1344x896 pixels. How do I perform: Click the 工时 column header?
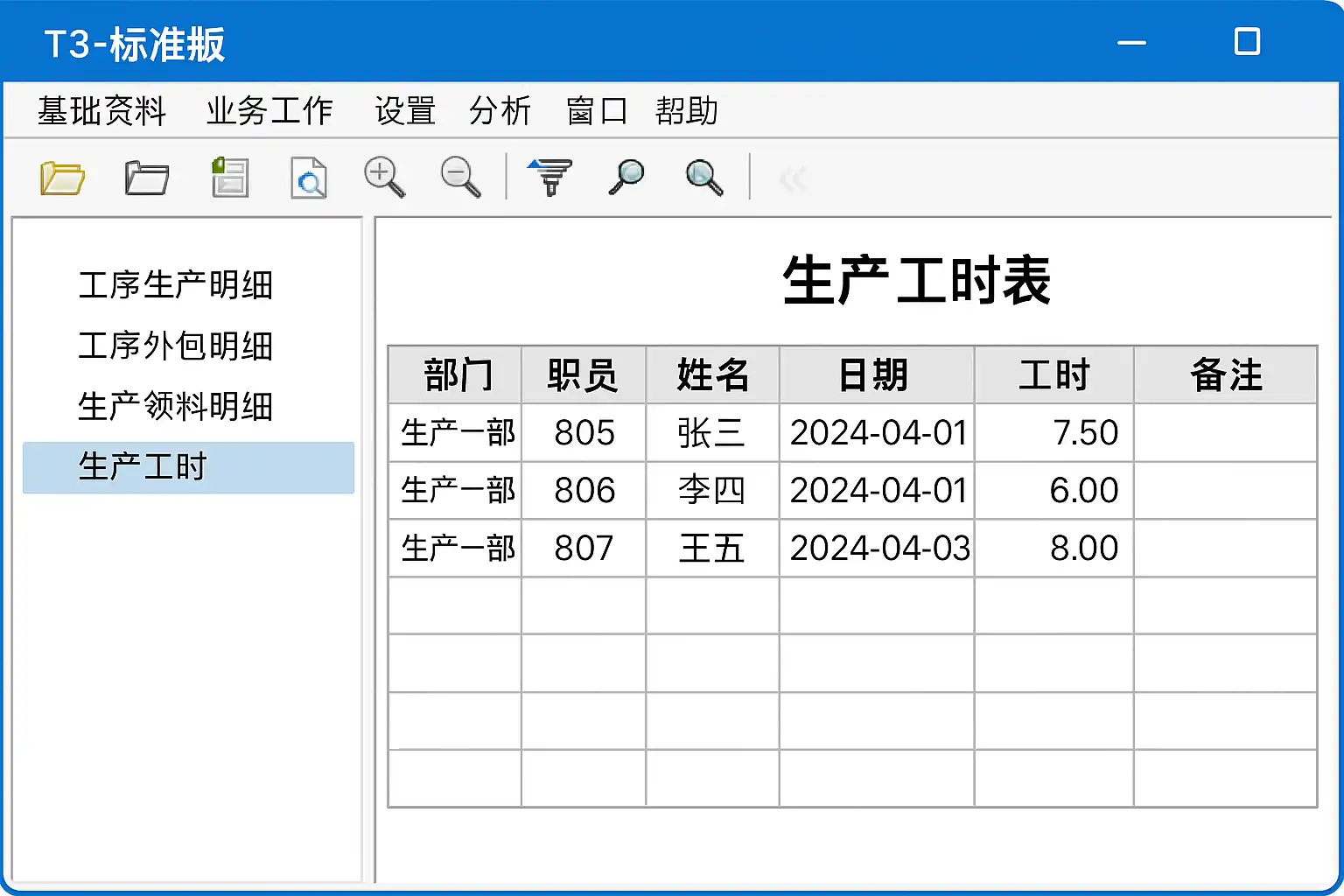click(x=1054, y=374)
